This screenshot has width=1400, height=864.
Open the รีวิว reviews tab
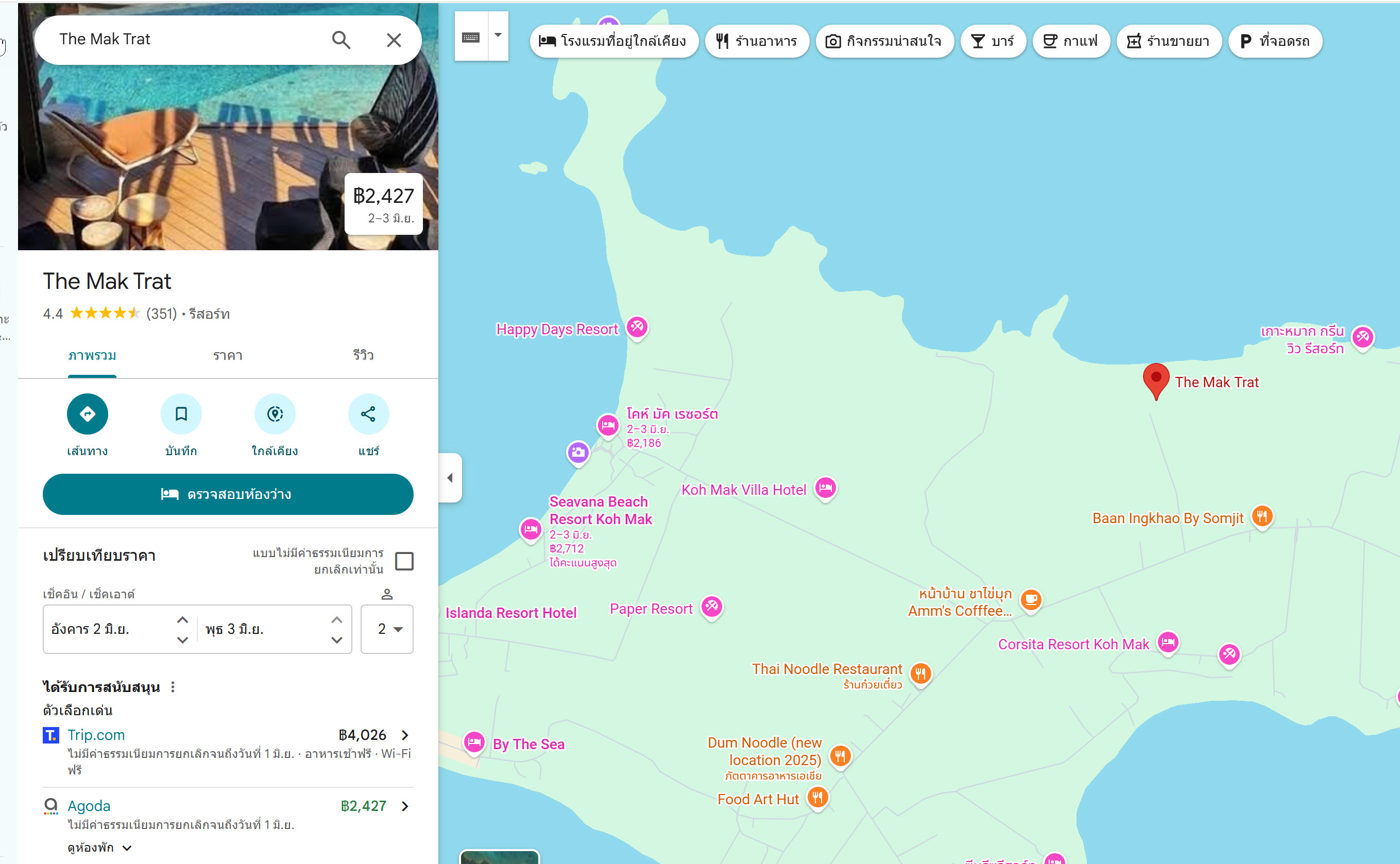tap(364, 355)
